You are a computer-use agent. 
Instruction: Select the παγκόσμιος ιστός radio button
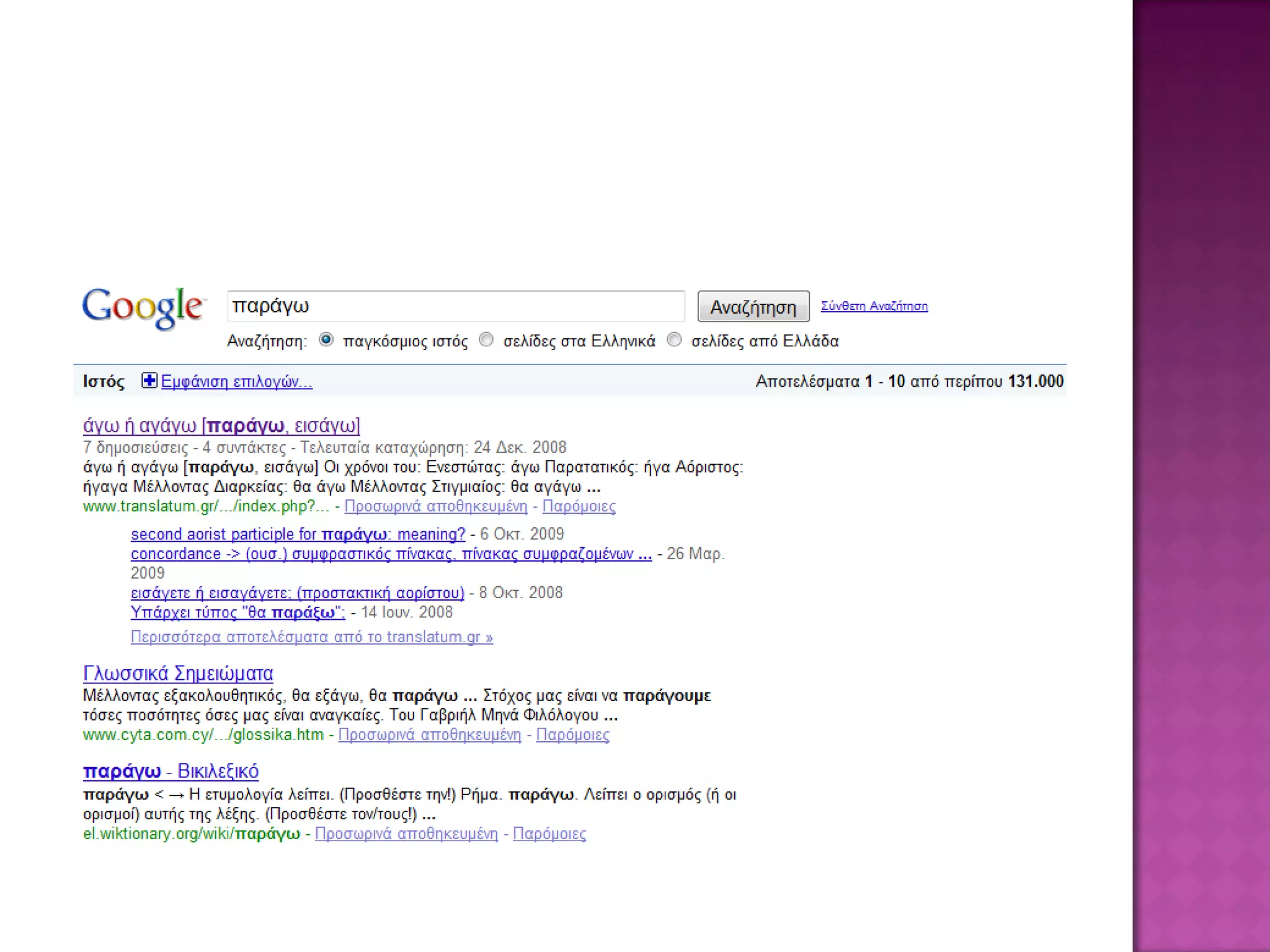[326, 340]
